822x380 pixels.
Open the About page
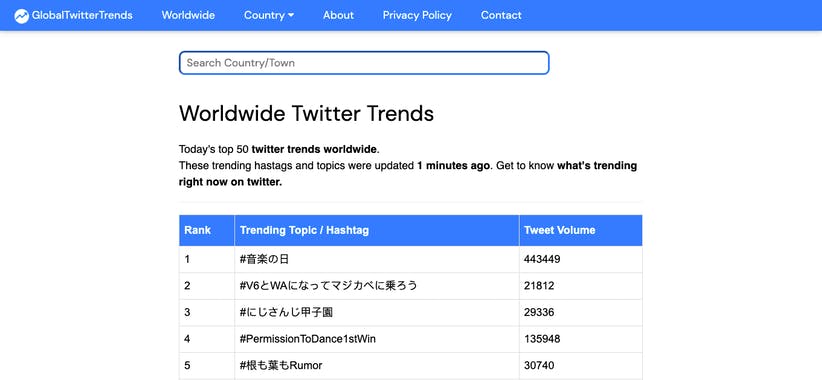tap(338, 15)
